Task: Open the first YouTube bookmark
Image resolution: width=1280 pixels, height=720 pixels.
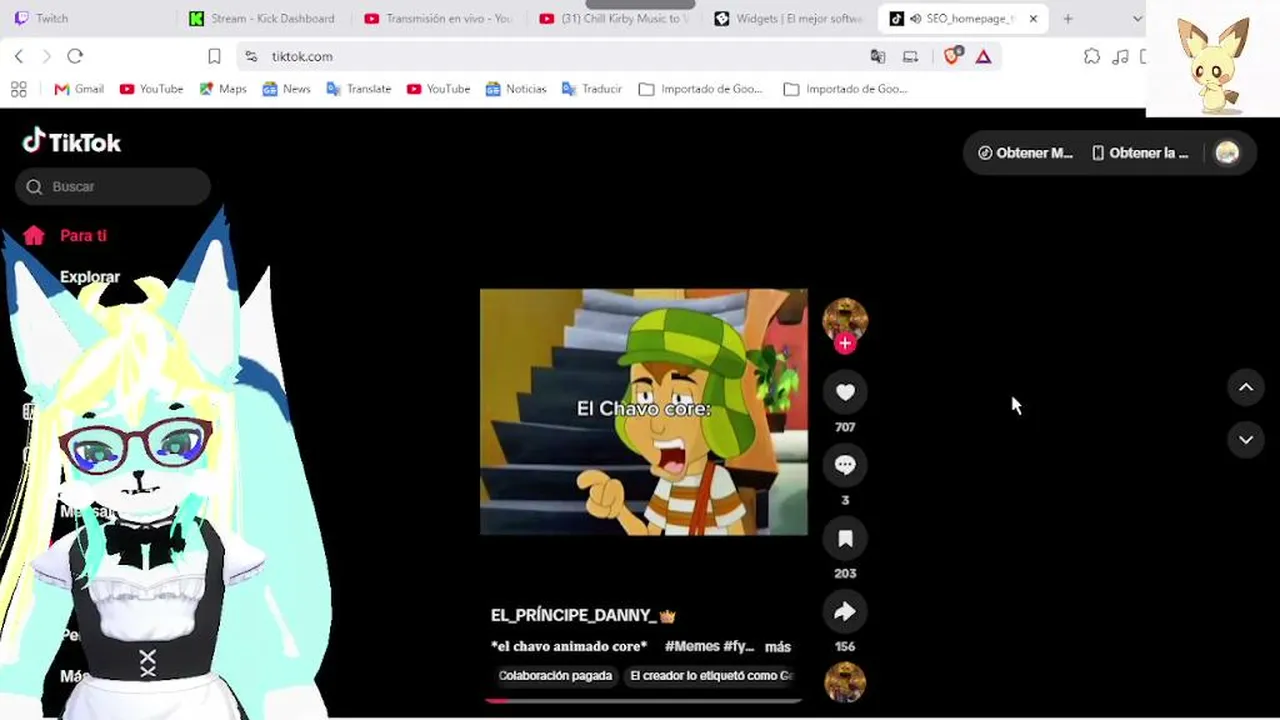Action: click(x=151, y=89)
